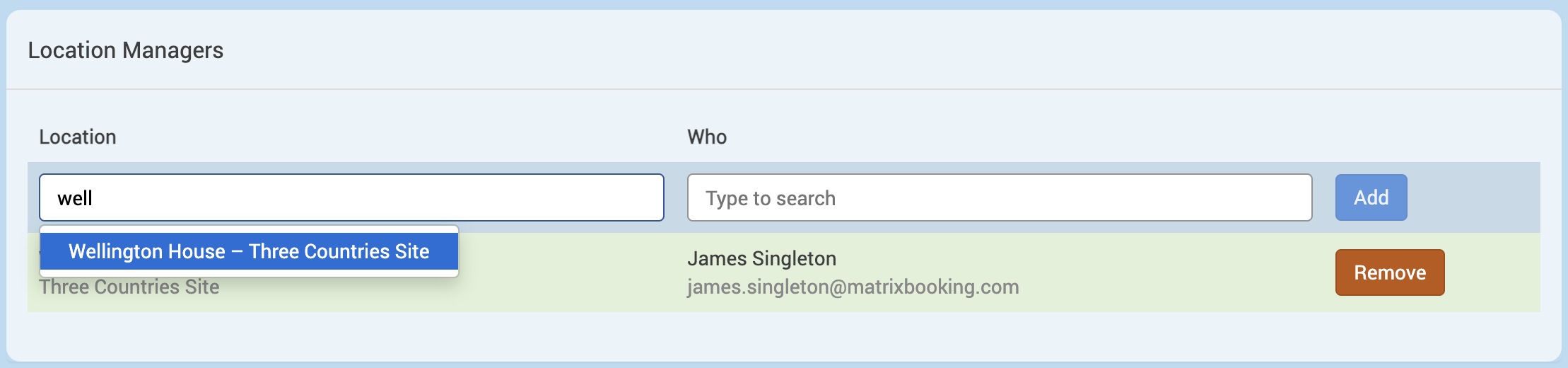The width and height of the screenshot is (1568, 368).
Task: Click the 'Location' column label
Action: tap(77, 137)
